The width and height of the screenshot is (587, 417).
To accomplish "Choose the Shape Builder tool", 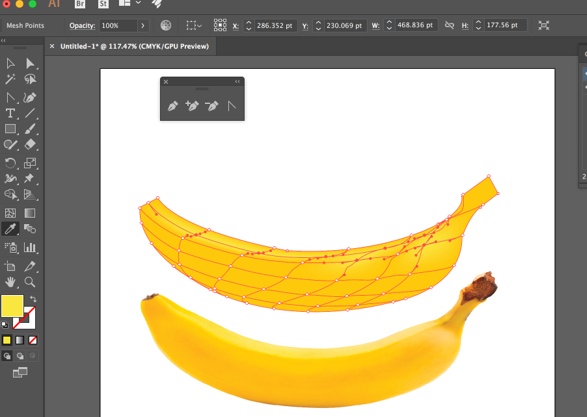I will (10, 194).
